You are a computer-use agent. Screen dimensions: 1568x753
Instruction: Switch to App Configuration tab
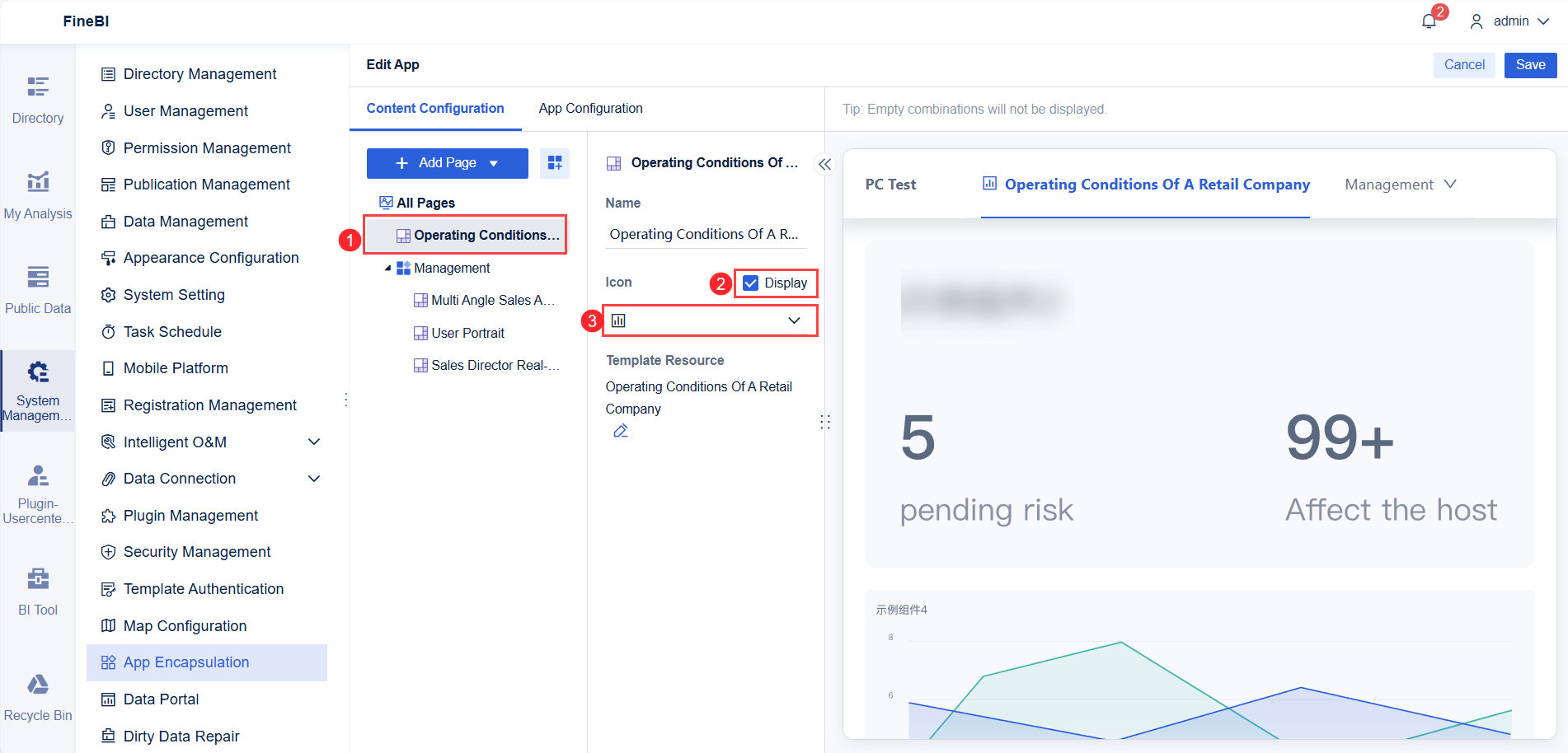pos(590,109)
